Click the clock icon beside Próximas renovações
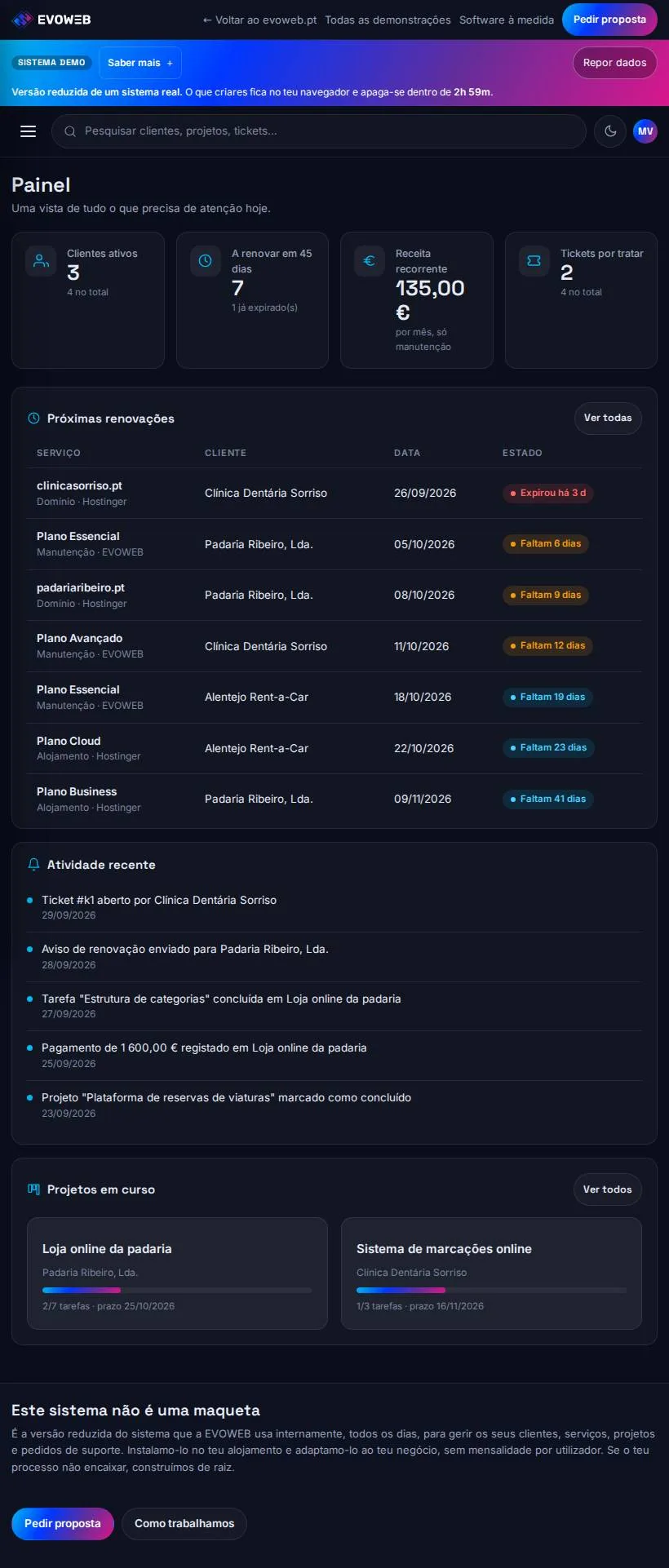Viewport: 669px width, 1568px height. (33, 419)
